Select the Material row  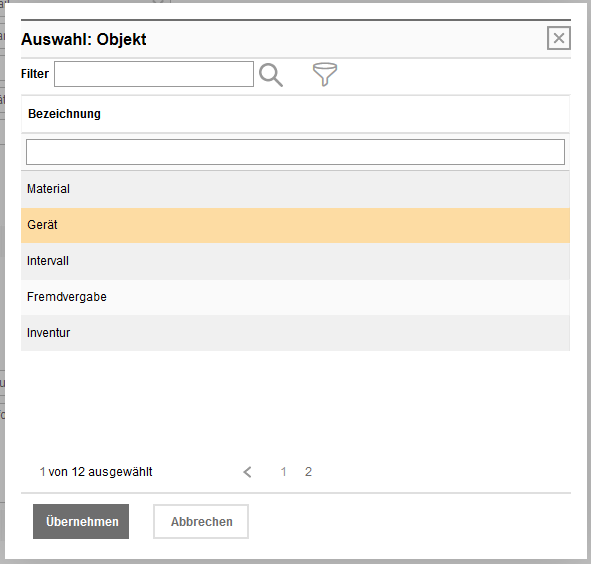coord(295,189)
